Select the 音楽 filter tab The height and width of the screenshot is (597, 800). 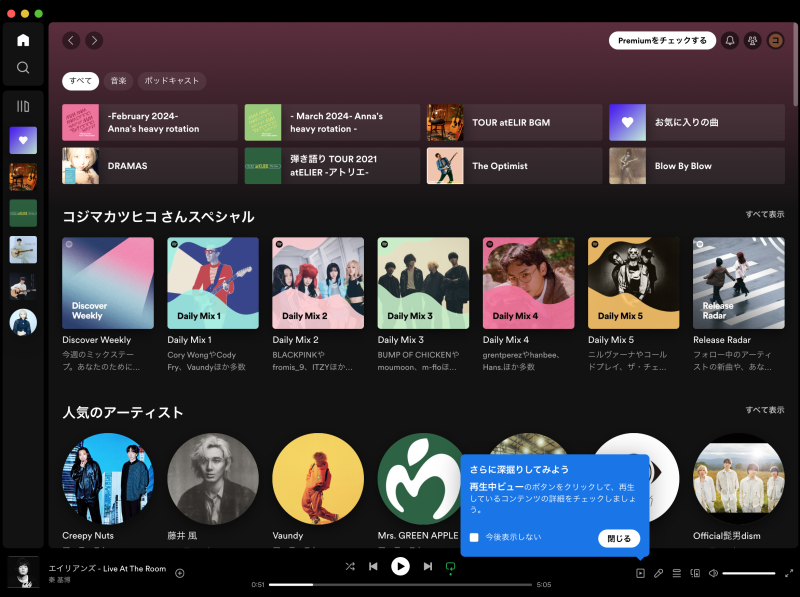tap(118, 81)
